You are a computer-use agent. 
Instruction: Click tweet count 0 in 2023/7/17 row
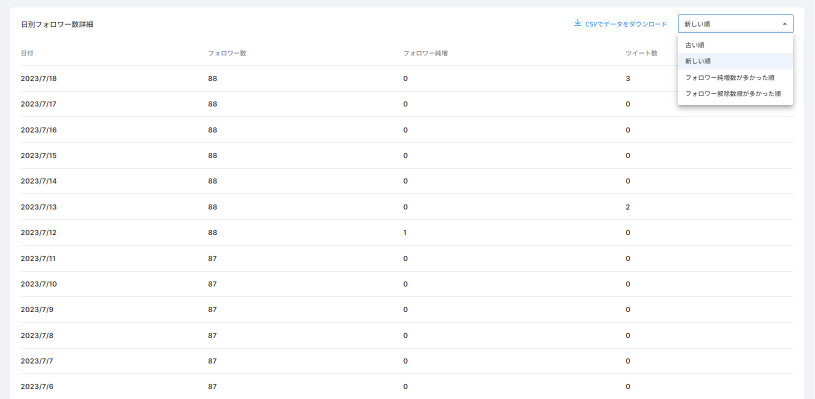[628, 104]
